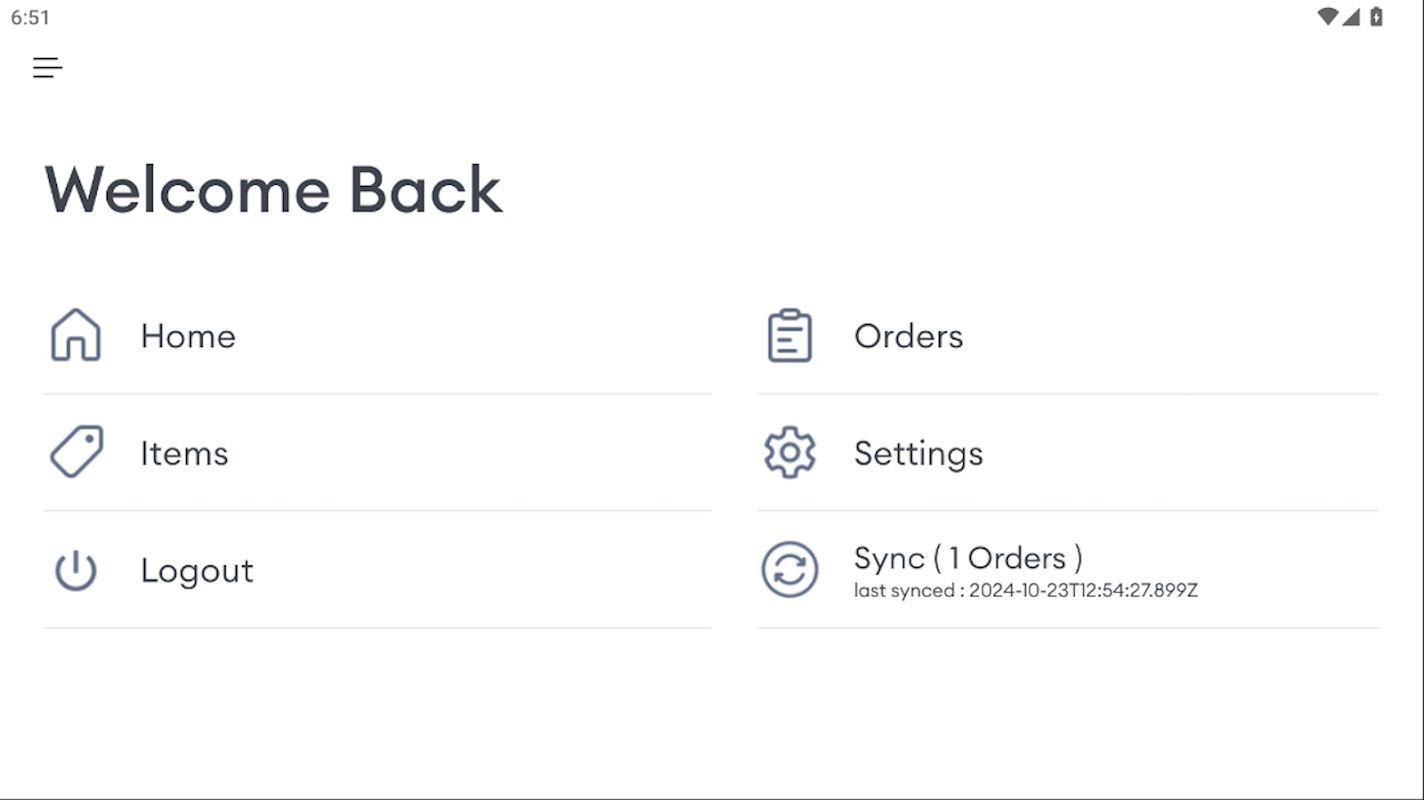This screenshot has height=800, width=1424.
Task: Open the Orders menu label
Action: click(908, 336)
